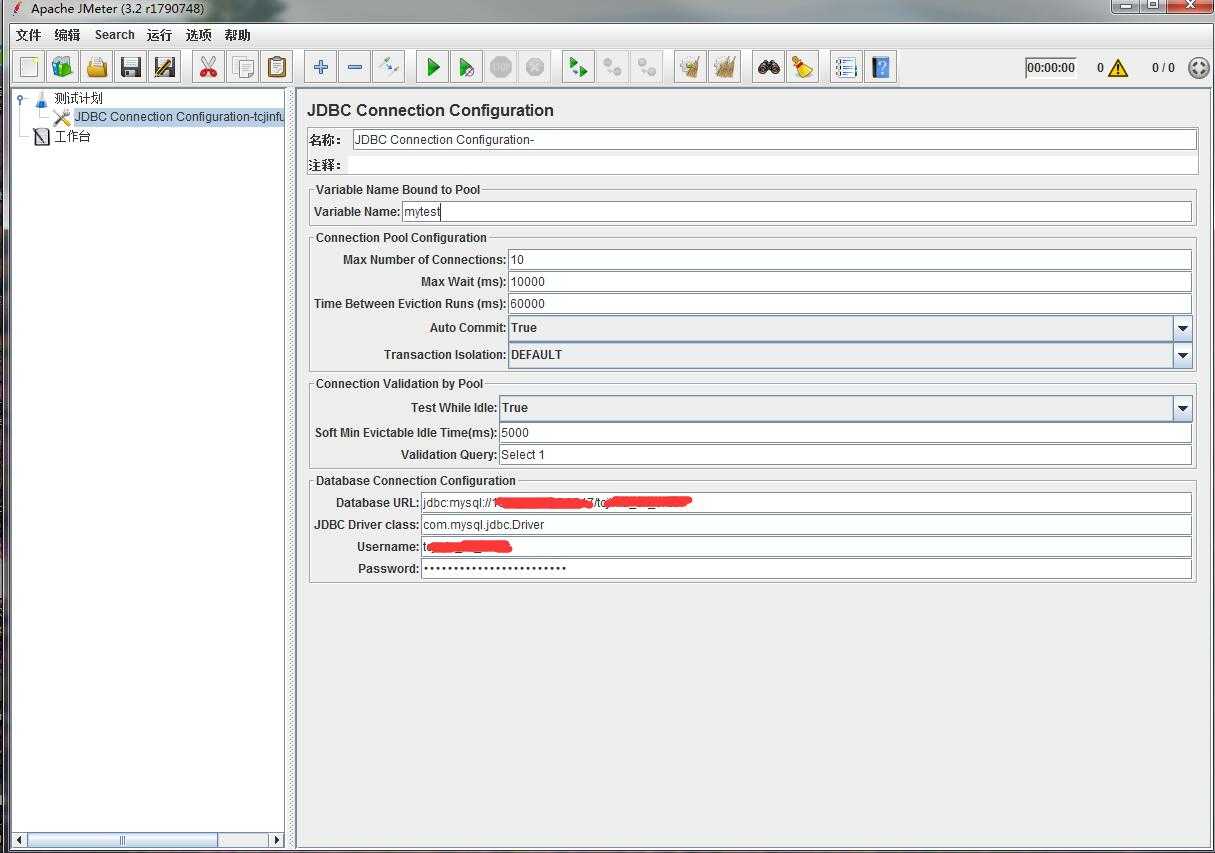
Task: Click Time Between Eviction Runs field
Action: coord(849,304)
